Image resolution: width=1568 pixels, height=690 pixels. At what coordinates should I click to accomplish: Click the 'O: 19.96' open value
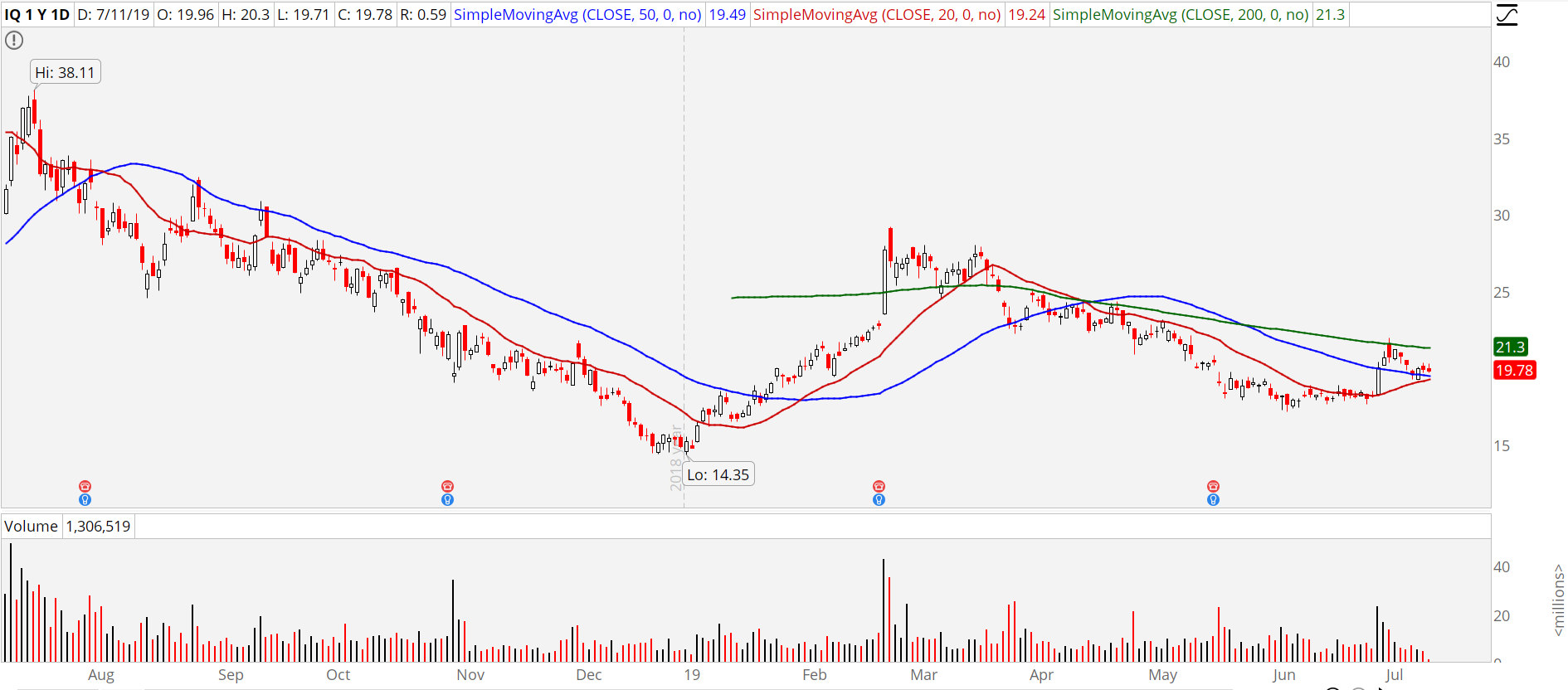pyautogui.click(x=184, y=15)
